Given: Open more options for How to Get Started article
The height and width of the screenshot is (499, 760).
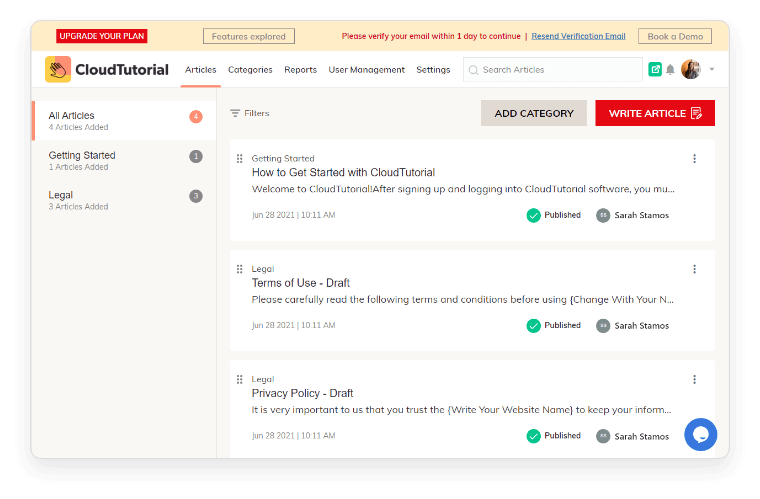Looking at the screenshot, I should [x=694, y=158].
